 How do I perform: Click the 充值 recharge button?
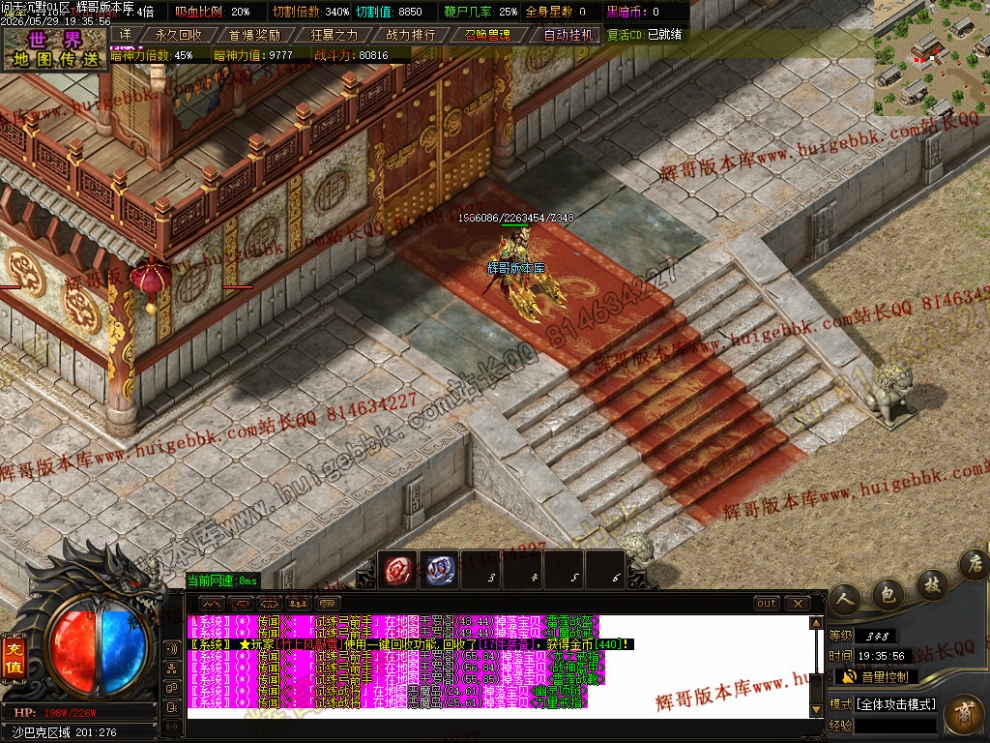point(13,658)
